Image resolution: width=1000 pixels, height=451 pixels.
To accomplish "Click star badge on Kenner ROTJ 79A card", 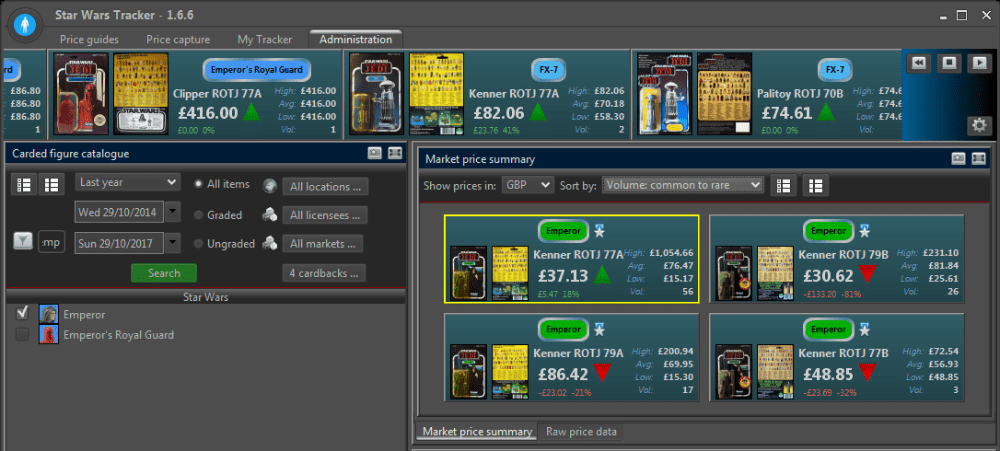I will tap(599, 329).
